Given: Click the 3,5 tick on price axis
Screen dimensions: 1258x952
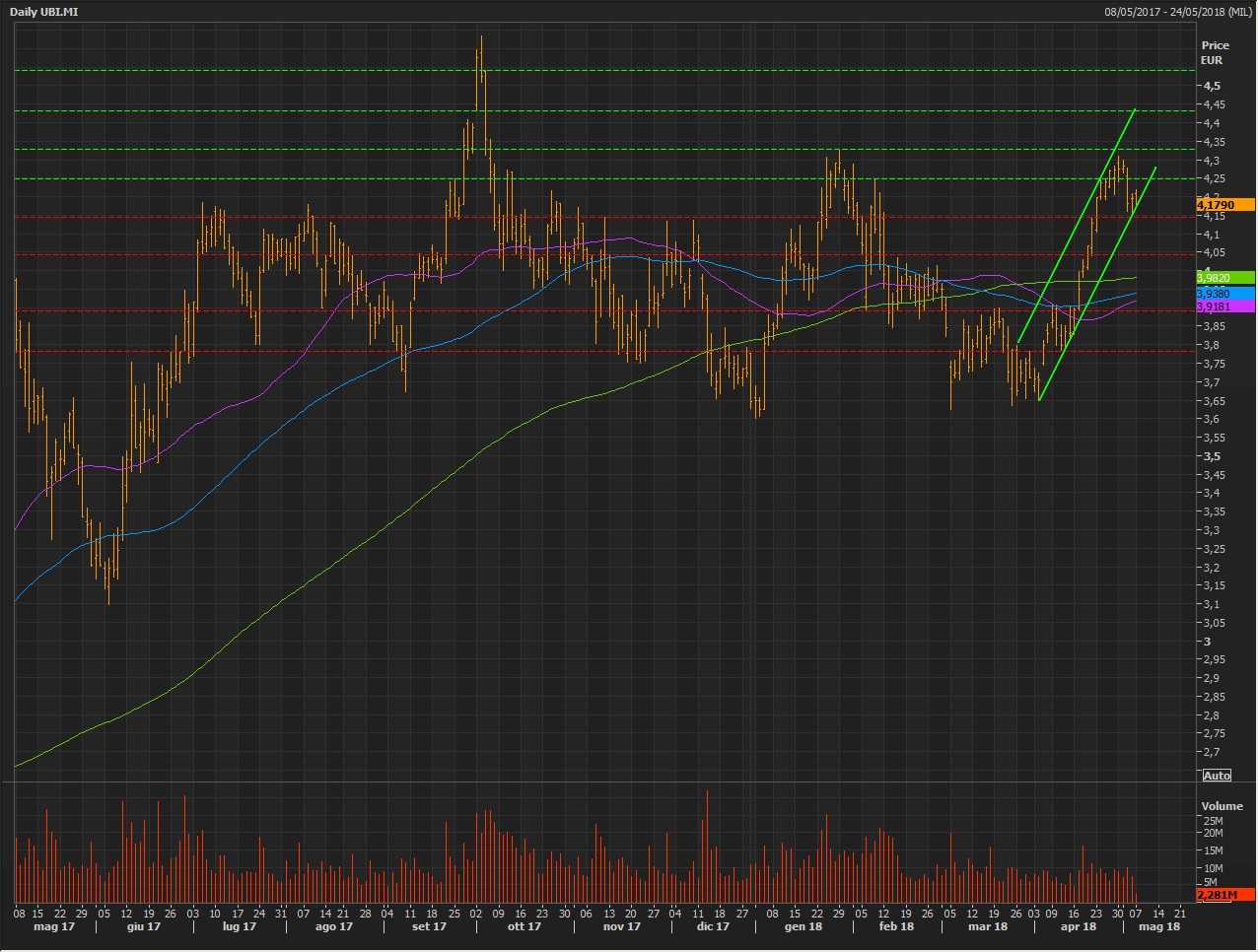Looking at the screenshot, I should (x=1211, y=456).
